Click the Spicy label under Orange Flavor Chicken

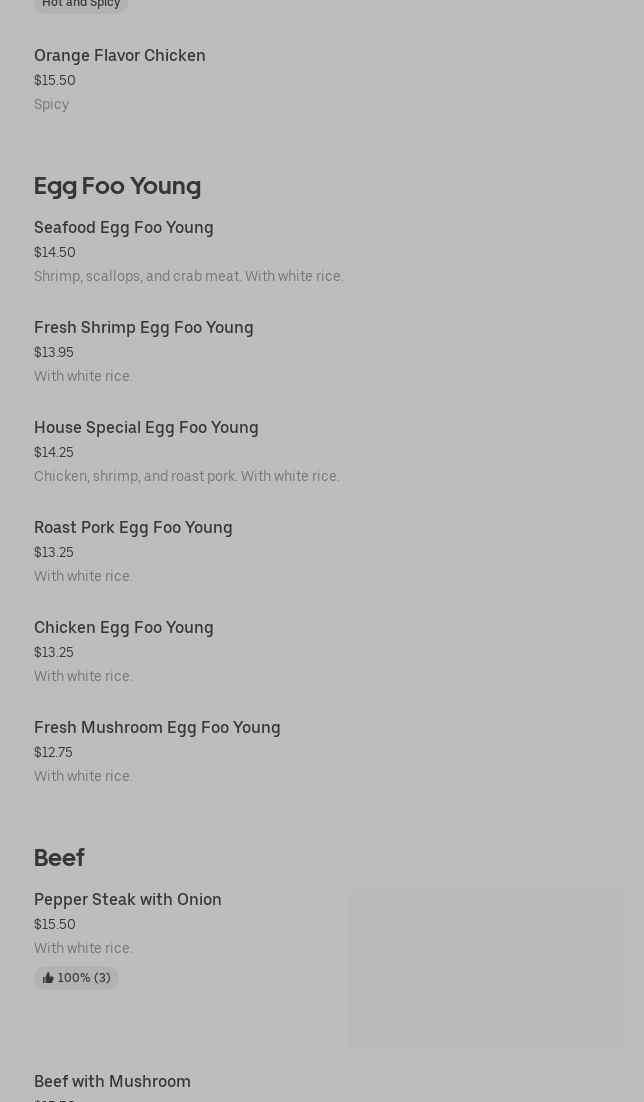coord(51,105)
